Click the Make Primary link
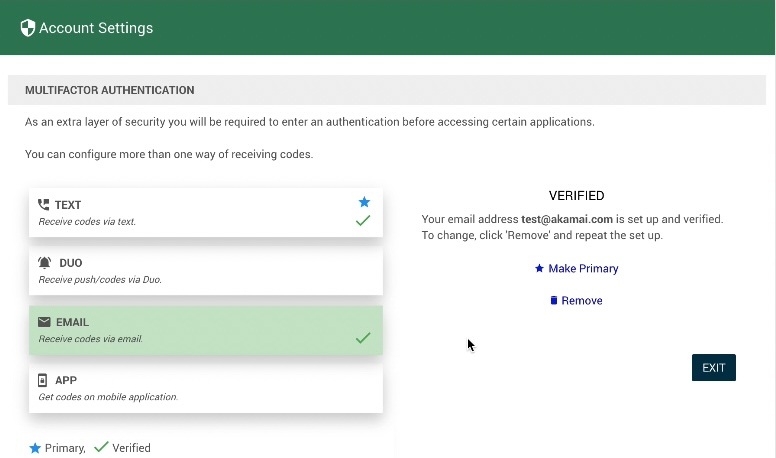This screenshot has width=776, height=458. coord(583,268)
